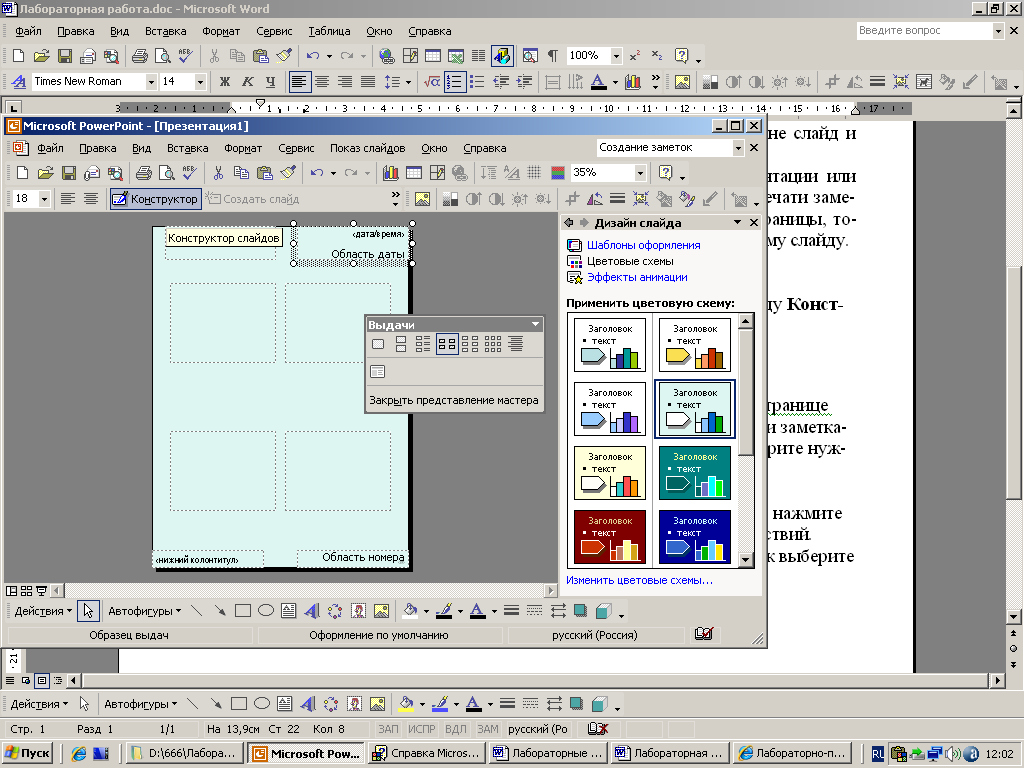Screen dimensions: 1024x768
Task: Open Word font name Times New Roman dropdown
Action: [x=151, y=82]
